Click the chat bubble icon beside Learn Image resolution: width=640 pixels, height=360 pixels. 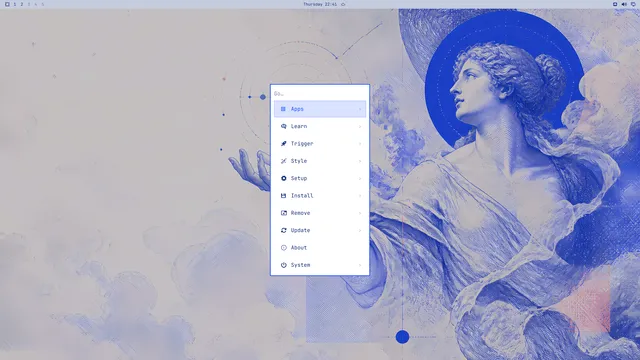pos(283,126)
